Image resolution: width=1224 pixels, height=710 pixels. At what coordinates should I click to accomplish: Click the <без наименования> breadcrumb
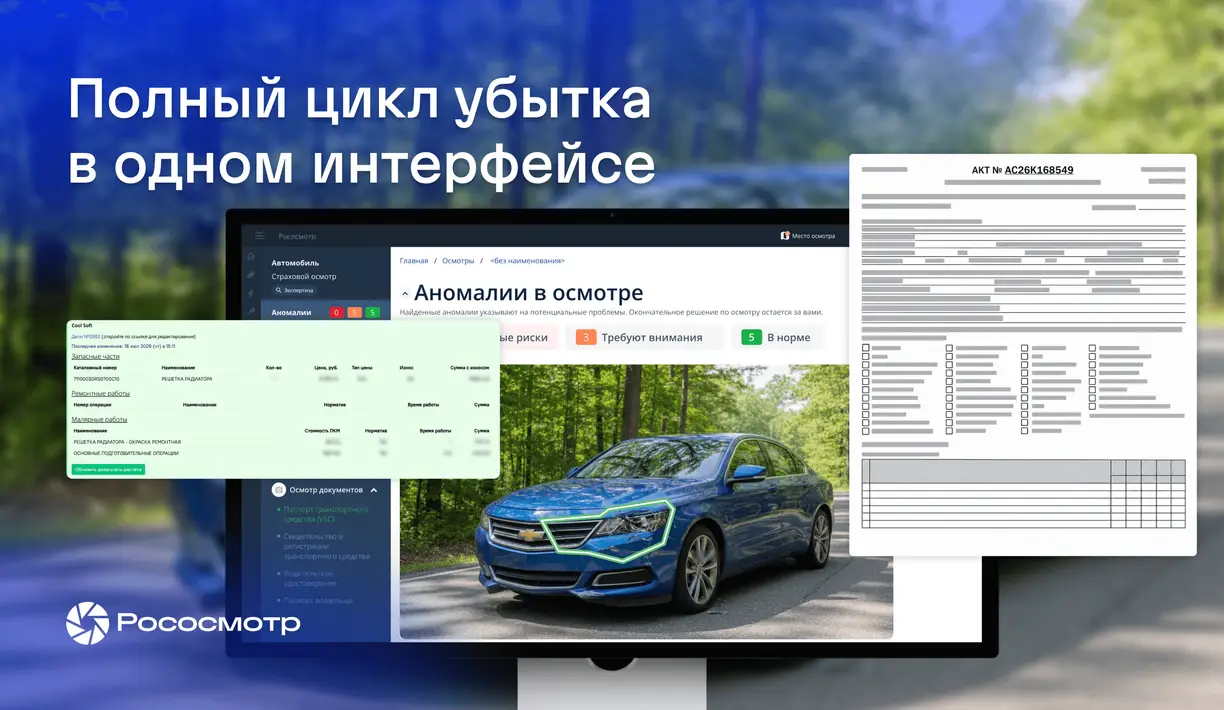[527, 260]
